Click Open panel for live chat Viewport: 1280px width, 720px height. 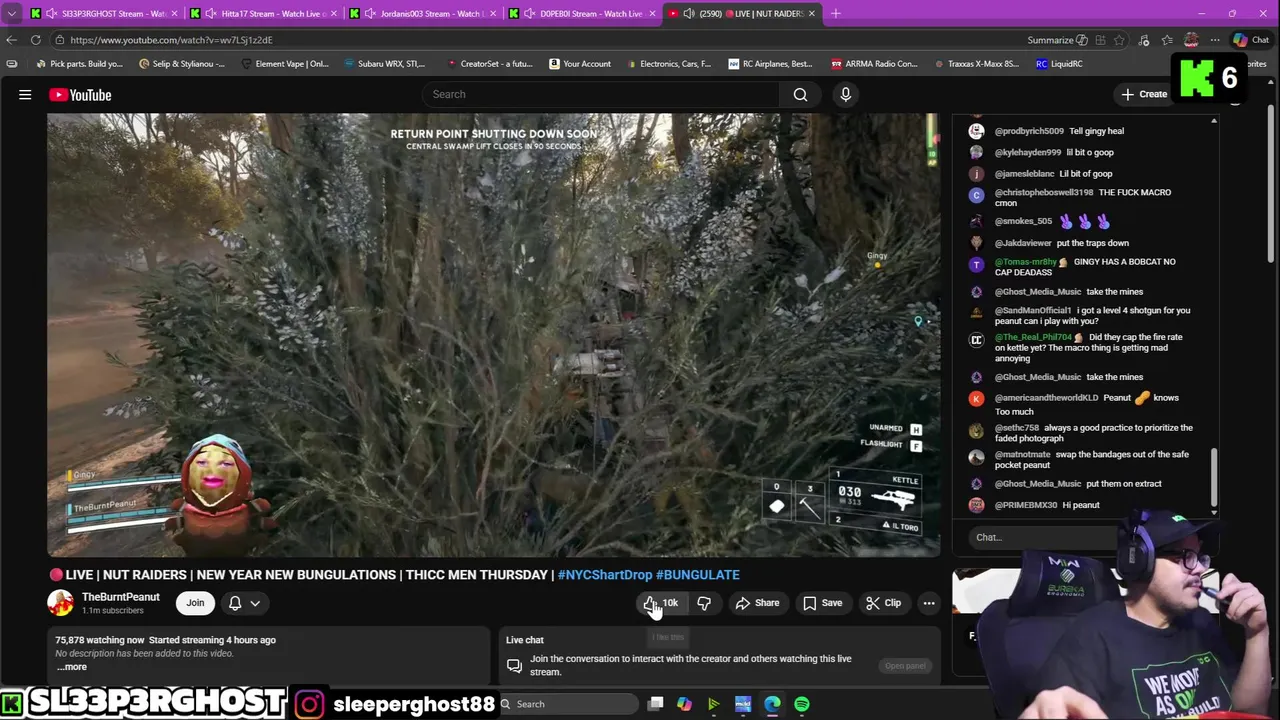coord(905,666)
